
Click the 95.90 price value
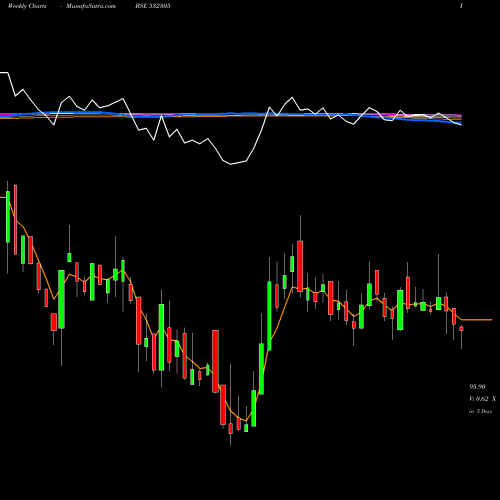477,387
